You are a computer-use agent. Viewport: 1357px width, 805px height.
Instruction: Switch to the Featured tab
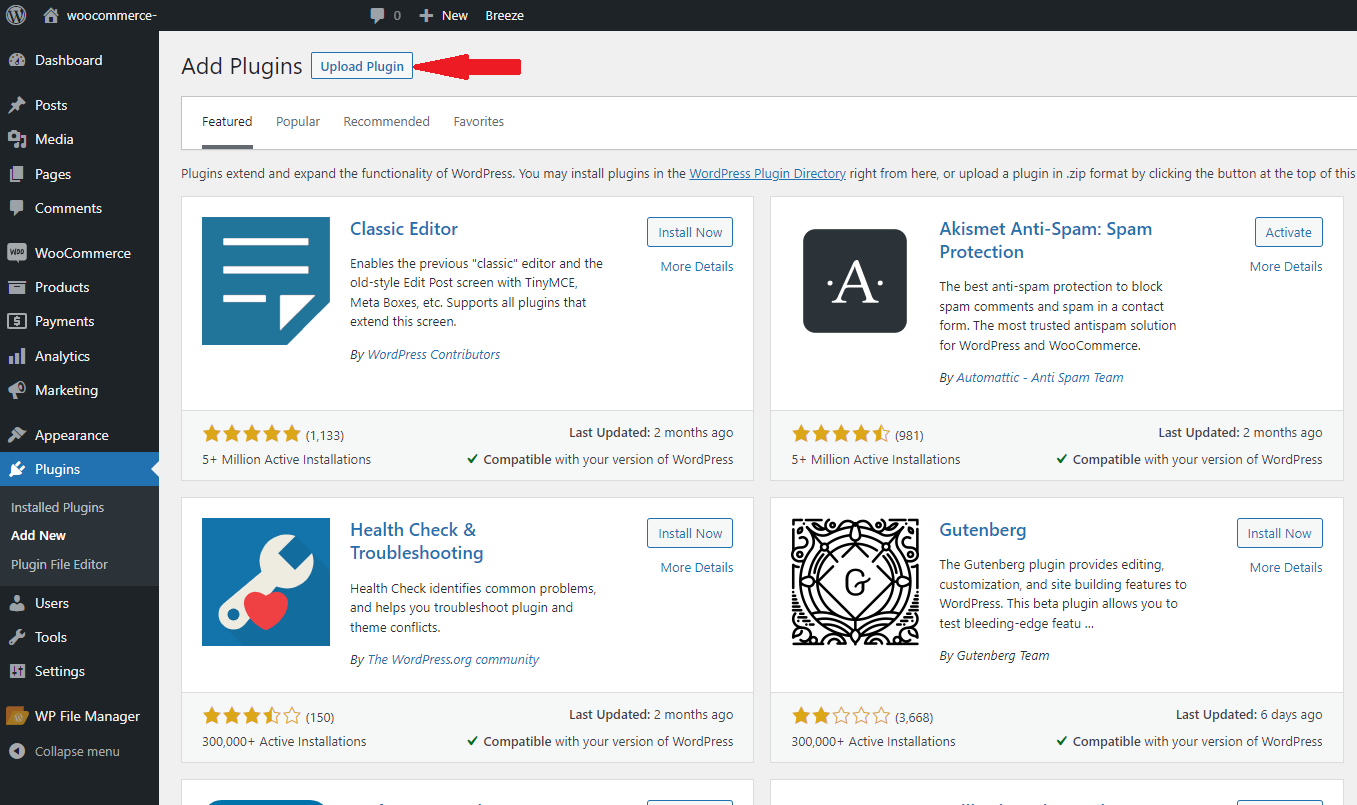point(227,122)
